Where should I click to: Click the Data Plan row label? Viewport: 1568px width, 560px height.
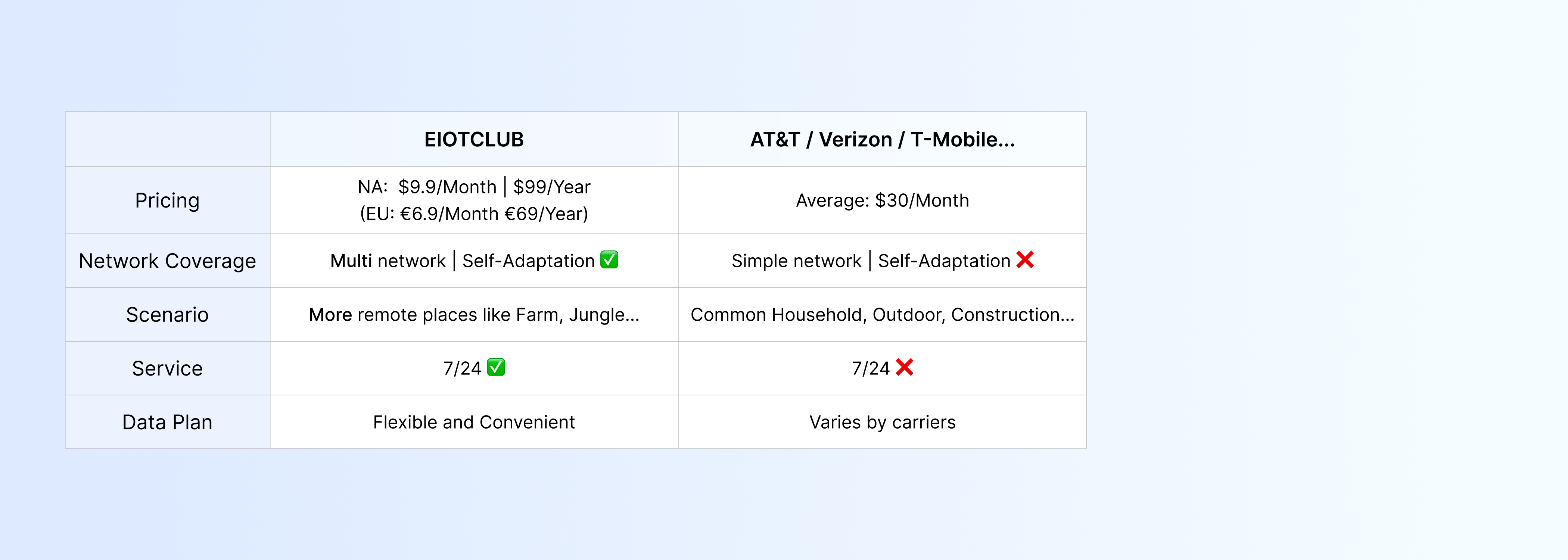pyautogui.click(x=167, y=422)
